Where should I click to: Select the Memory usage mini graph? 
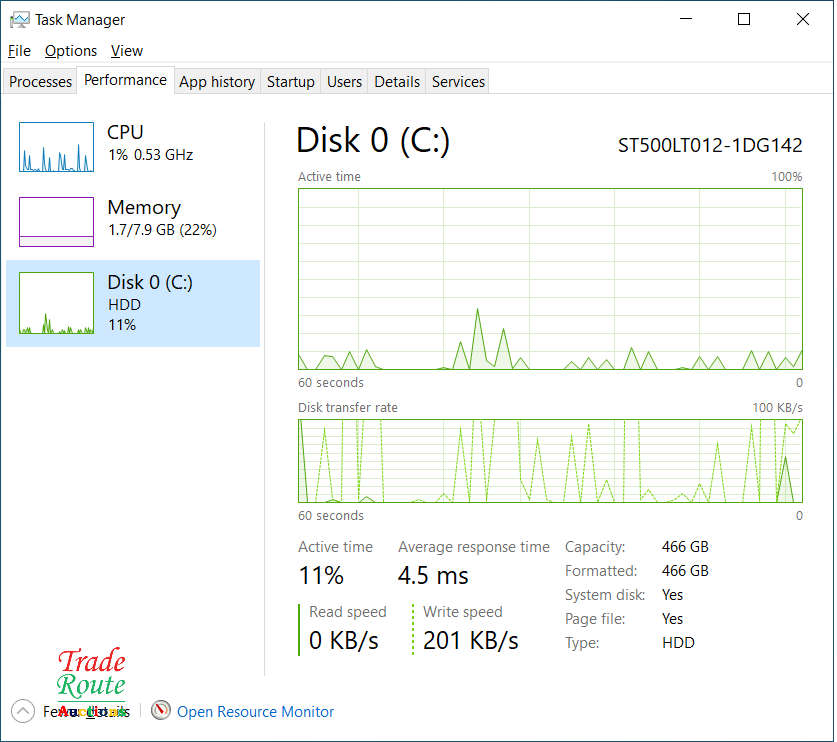(x=56, y=222)
